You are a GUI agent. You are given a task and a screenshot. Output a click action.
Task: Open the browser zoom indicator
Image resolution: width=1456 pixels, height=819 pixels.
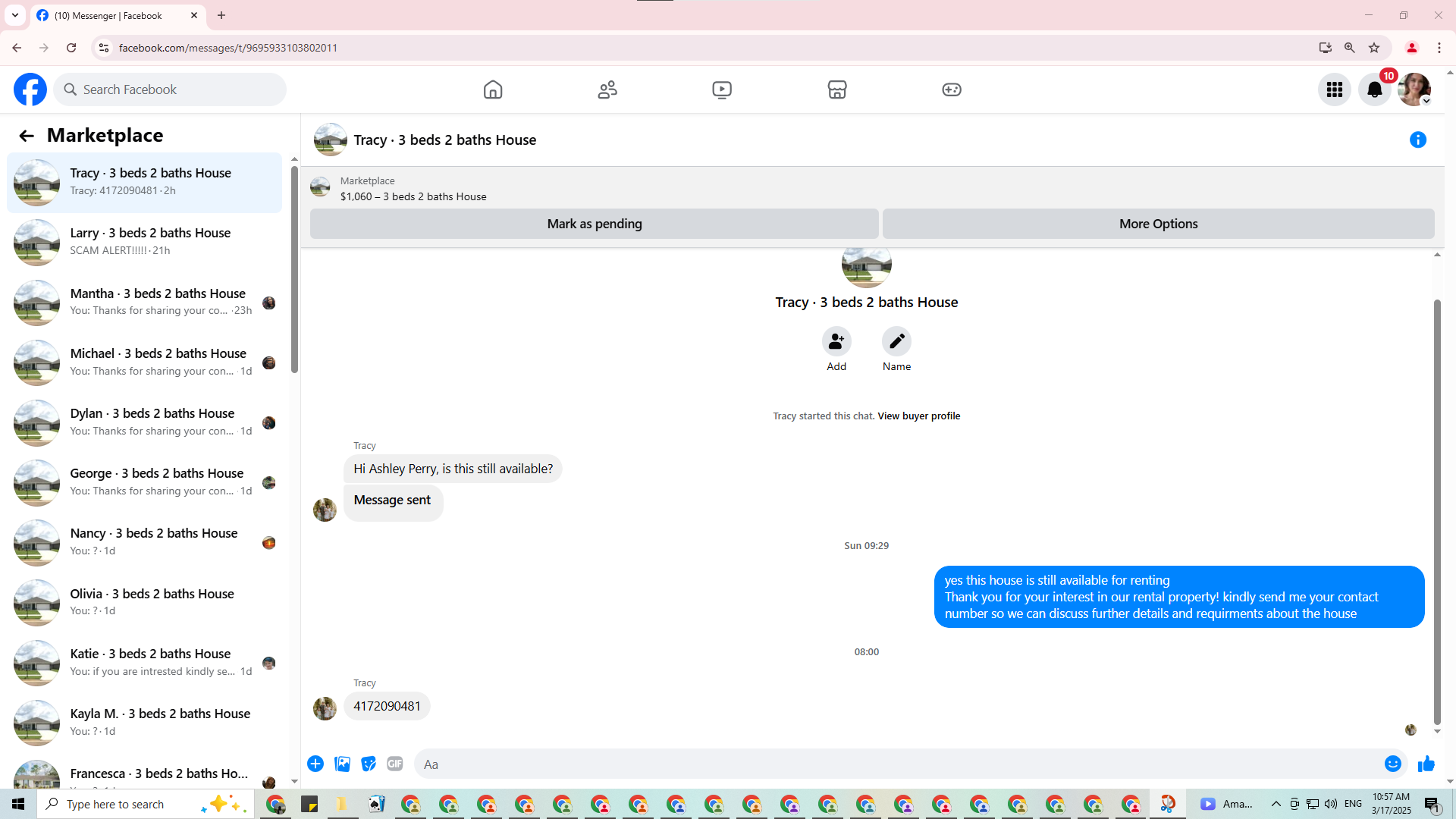click(x=1350, y=48)
